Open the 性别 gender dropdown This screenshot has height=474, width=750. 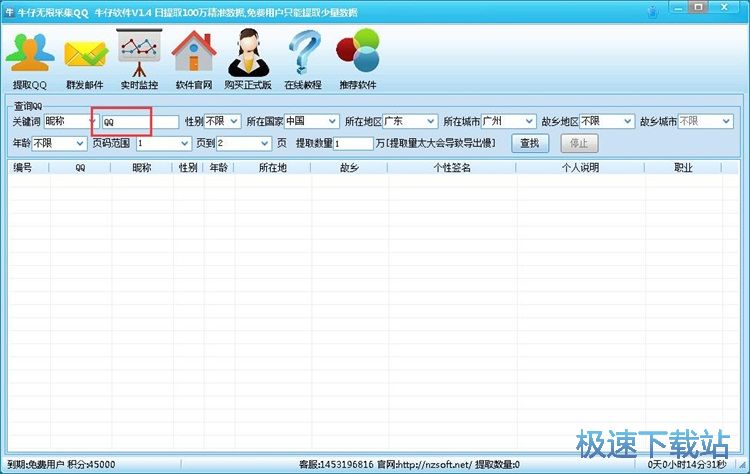222,121
